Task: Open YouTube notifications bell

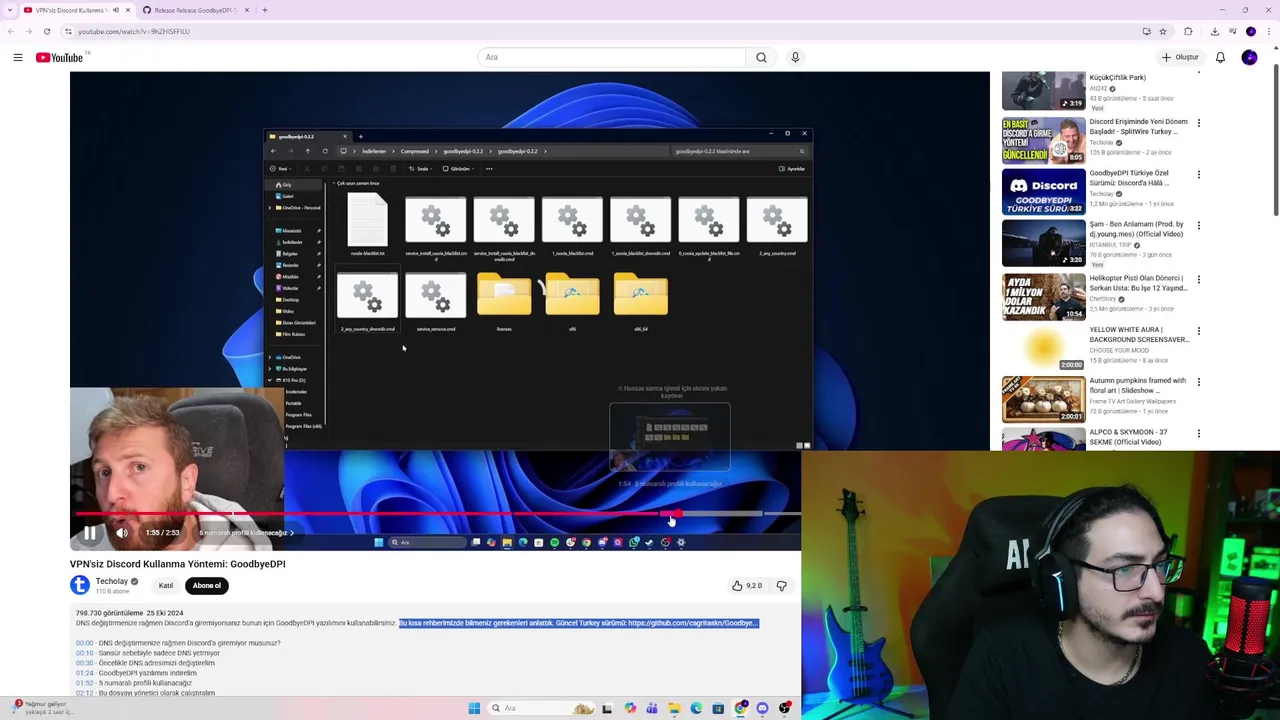Action: (x=1220, y=57)
